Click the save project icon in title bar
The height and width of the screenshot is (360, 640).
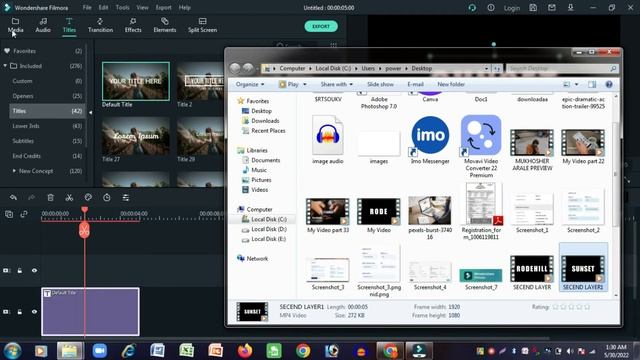click(533, 7)
